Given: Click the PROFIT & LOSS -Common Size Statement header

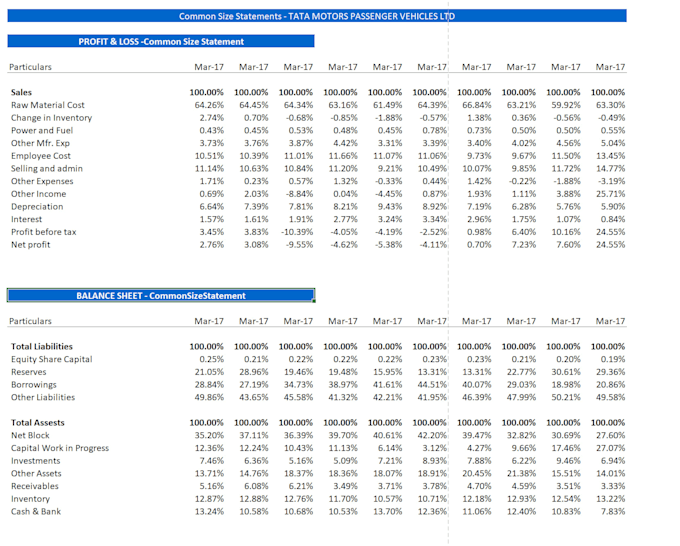Looking at the screenshot, I should (161, 42).
